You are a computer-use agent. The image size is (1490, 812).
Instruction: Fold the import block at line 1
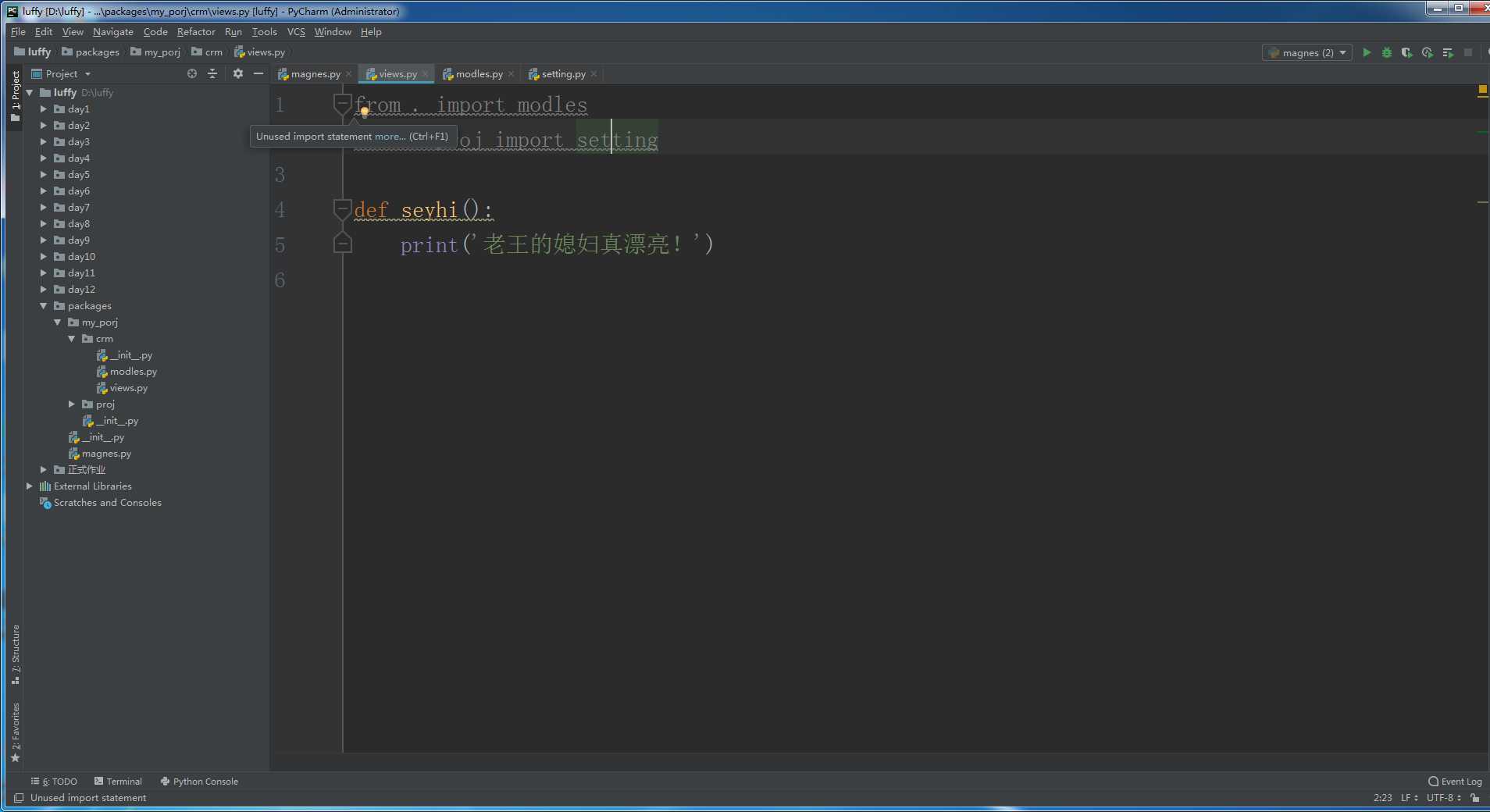click(342, 104)
